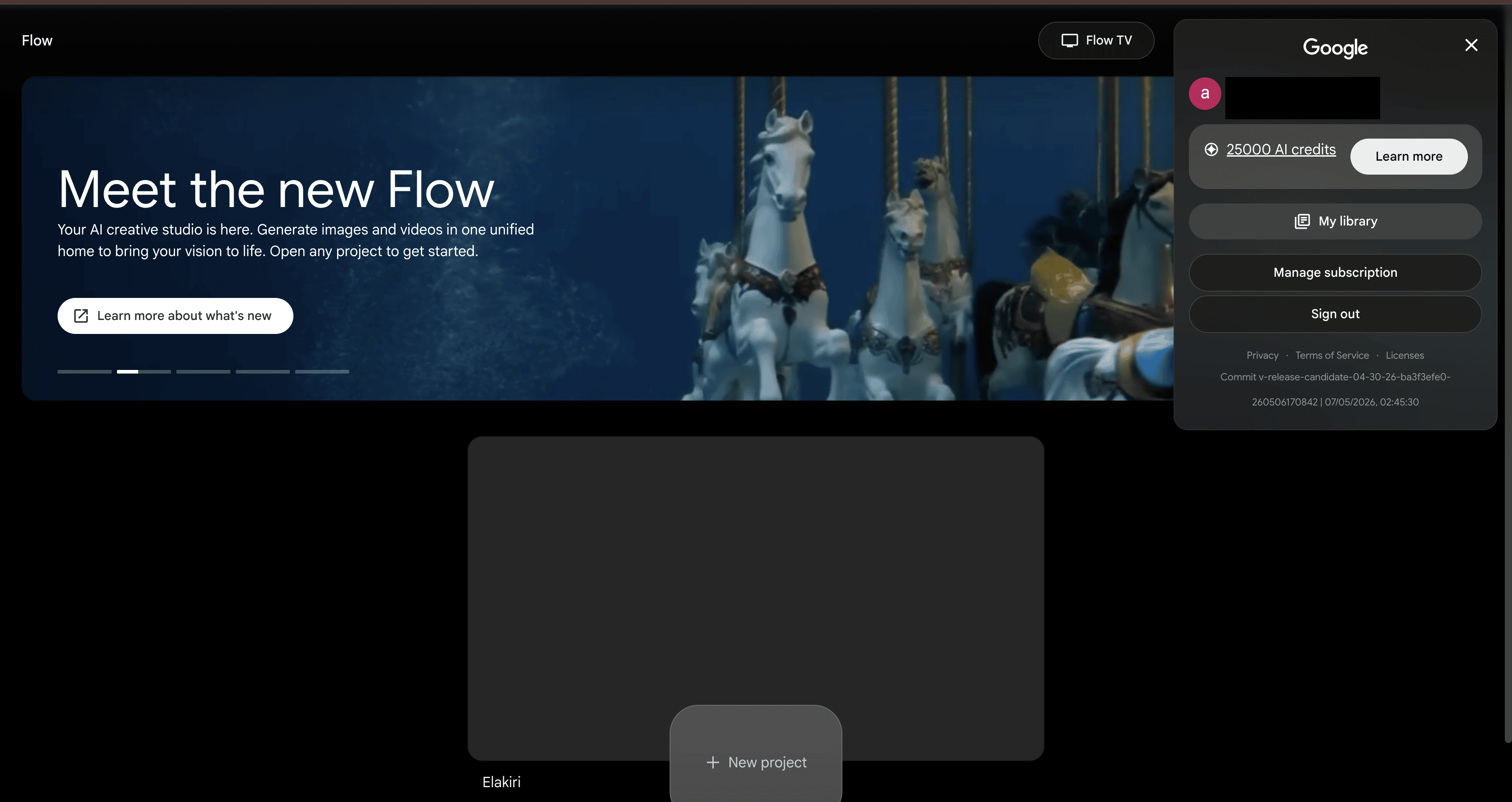Click the AI credits sparkle icon
The height and width of the screenshot is (802, 1512).
(x=1211, y=150)
